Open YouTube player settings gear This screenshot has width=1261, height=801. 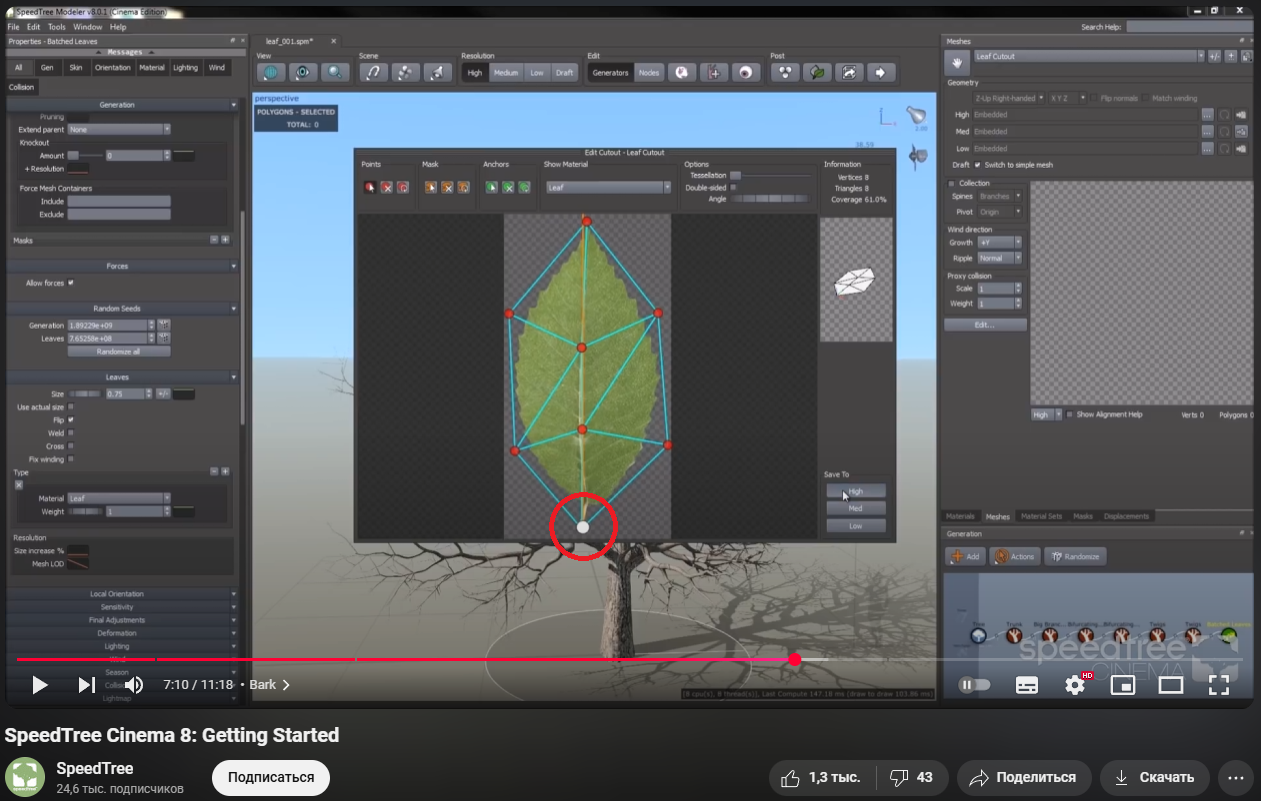(x=1076, y=685)
